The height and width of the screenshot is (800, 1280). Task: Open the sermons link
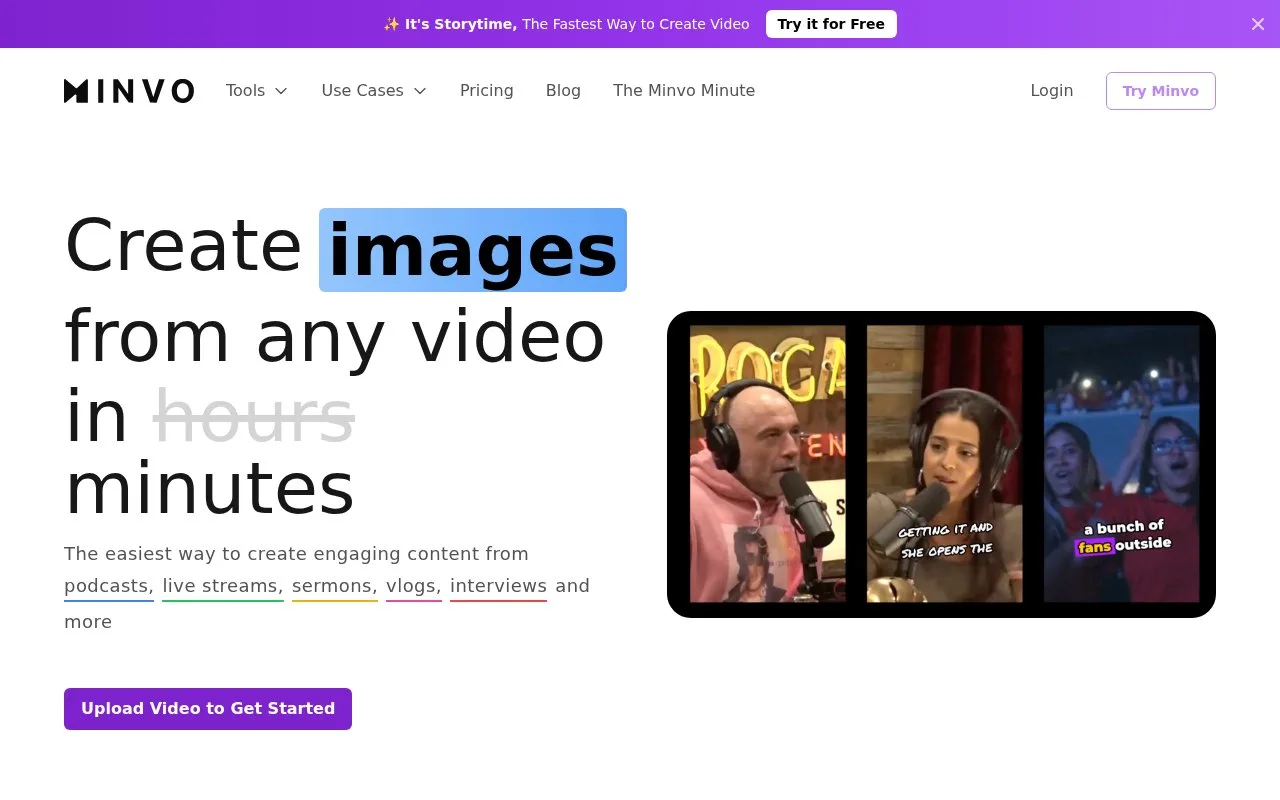coord(335,586)
